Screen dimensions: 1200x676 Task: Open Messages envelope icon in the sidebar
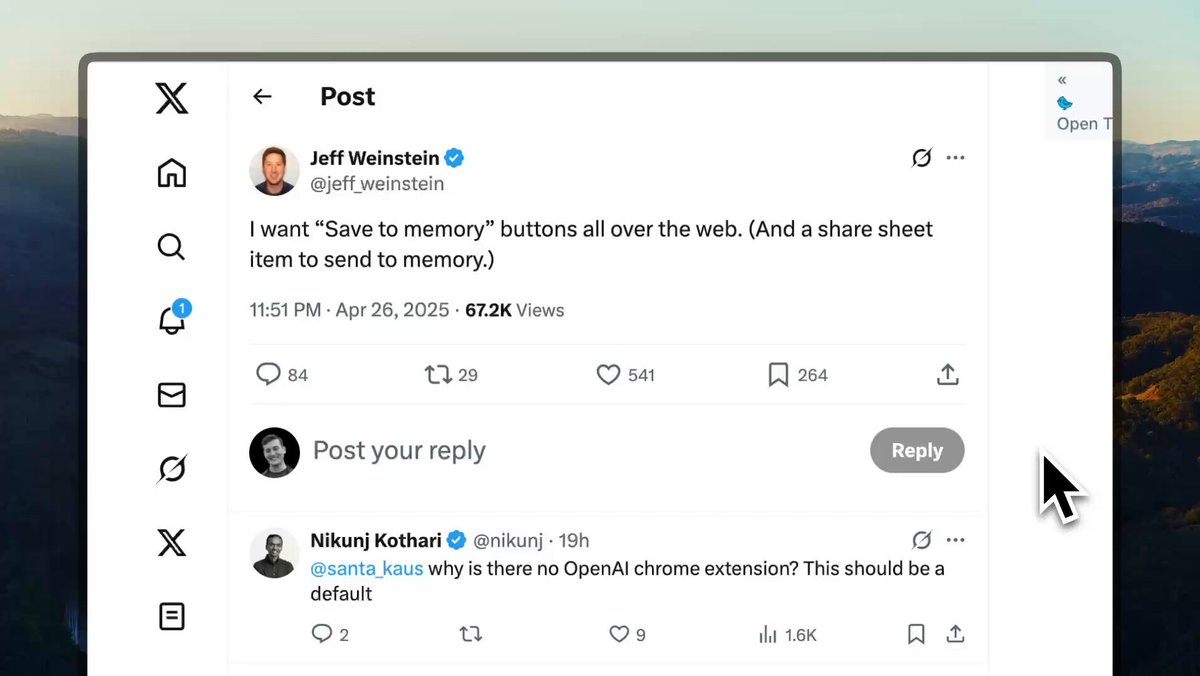click(172, 396)
